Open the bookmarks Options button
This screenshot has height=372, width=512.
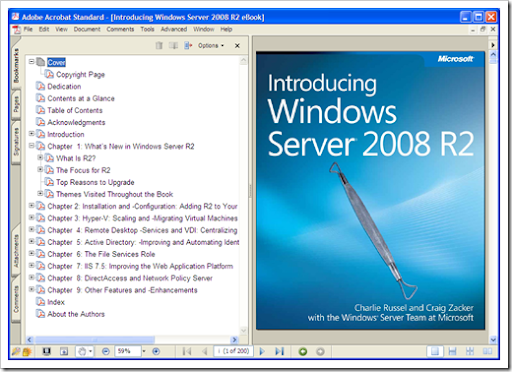(211, 45)
